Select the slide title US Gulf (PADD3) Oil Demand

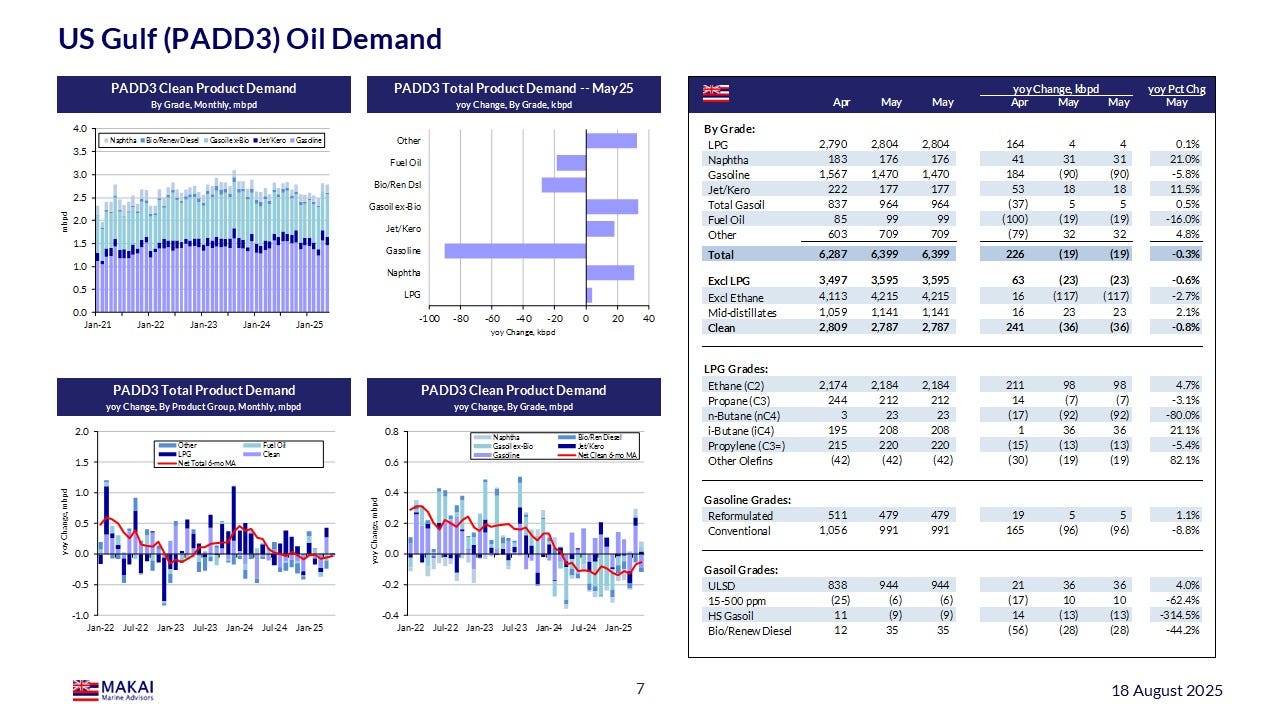(x=250, y=38)
